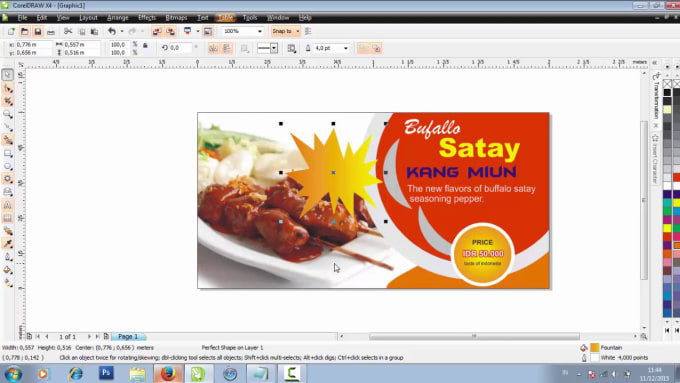Select the Freehand tool in toolbox
This screenshot has width=680, height=383.
(x=7, y=127)
